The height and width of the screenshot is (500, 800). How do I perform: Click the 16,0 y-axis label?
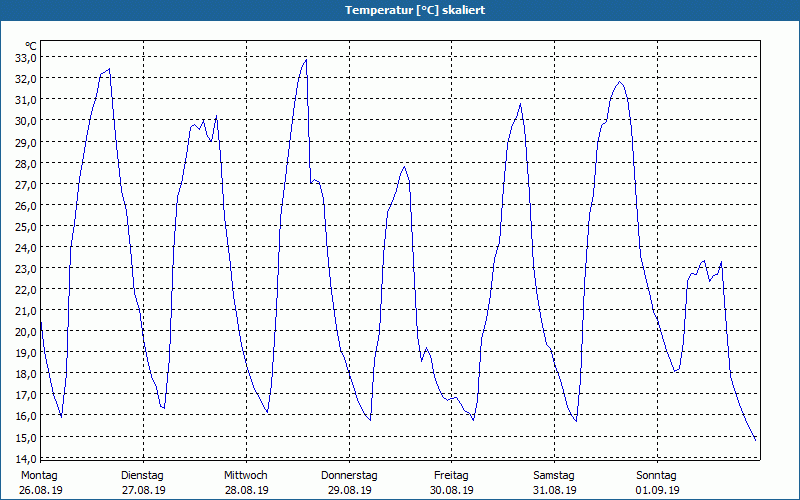[x=26, y=415]
